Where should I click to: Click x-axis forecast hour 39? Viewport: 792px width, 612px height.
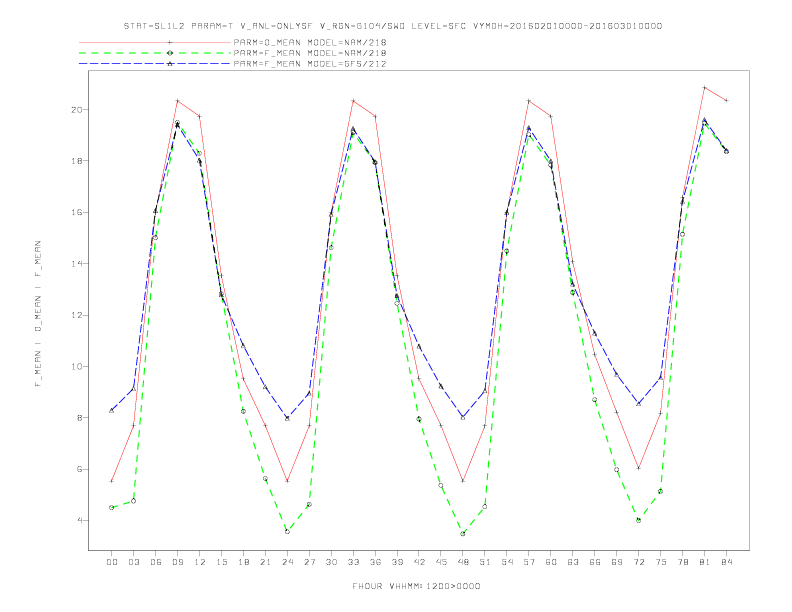click(x=397, y=562)
